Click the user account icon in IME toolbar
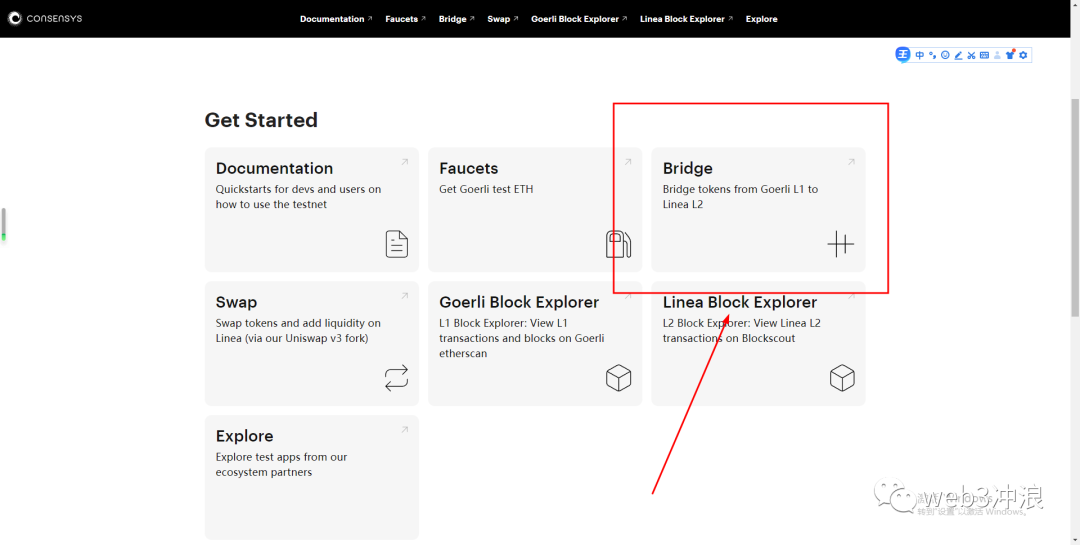 997,55
